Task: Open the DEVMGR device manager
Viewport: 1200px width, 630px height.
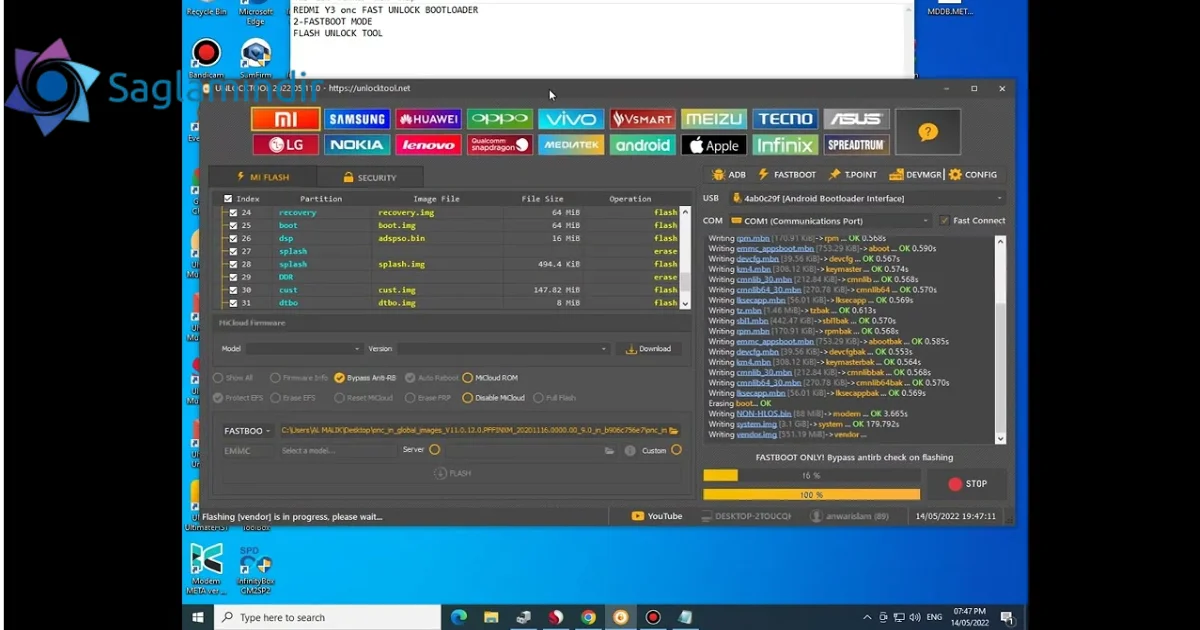Action: (915, 175)
